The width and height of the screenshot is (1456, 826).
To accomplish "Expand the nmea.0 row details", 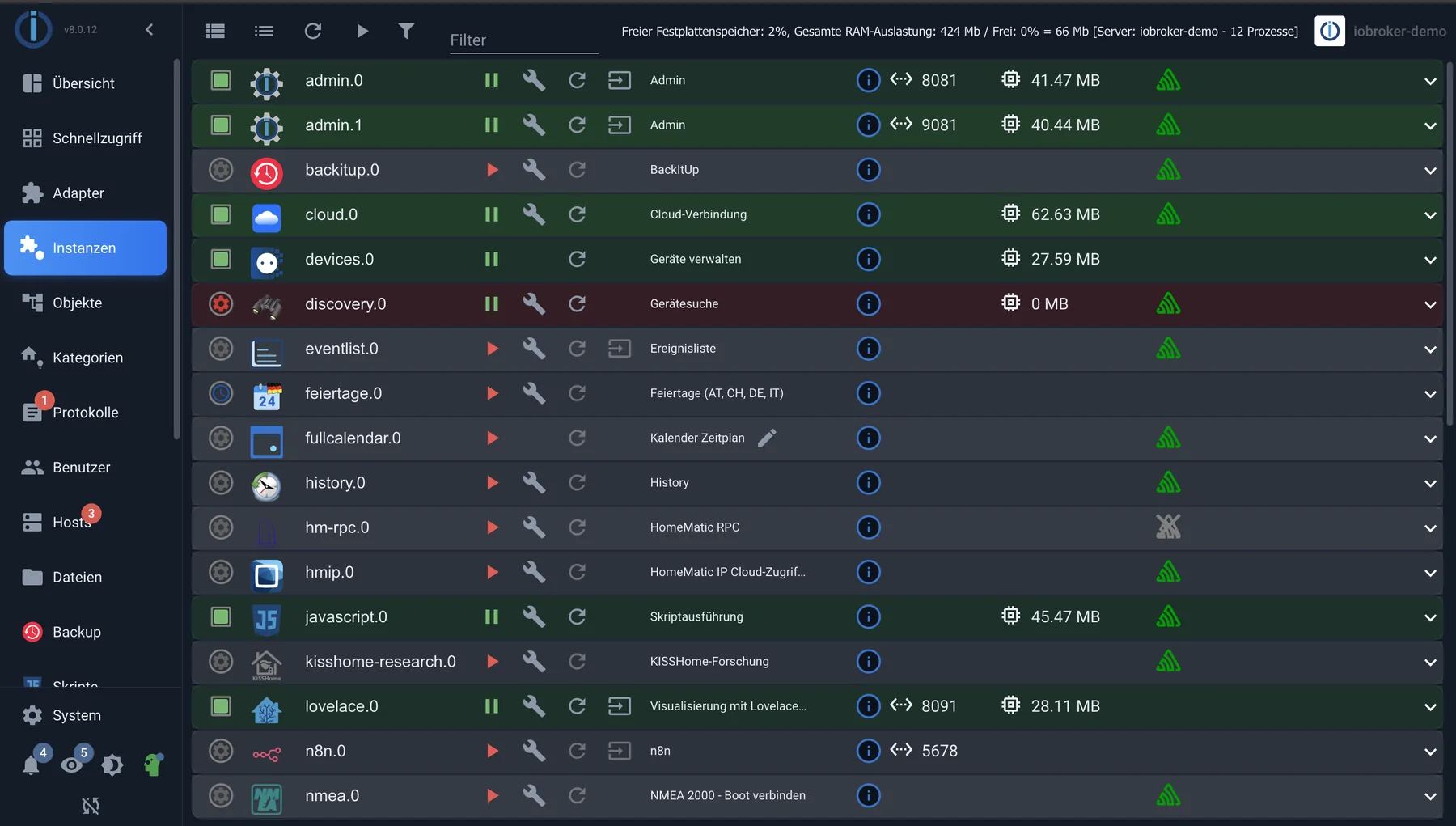I will click(x=1430, y=797).
